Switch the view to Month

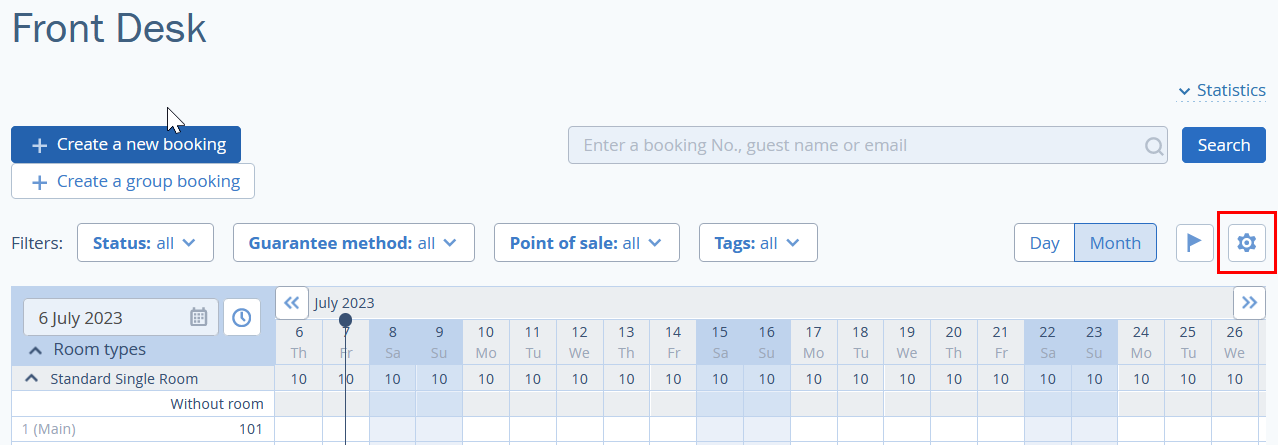point(1115,243)
